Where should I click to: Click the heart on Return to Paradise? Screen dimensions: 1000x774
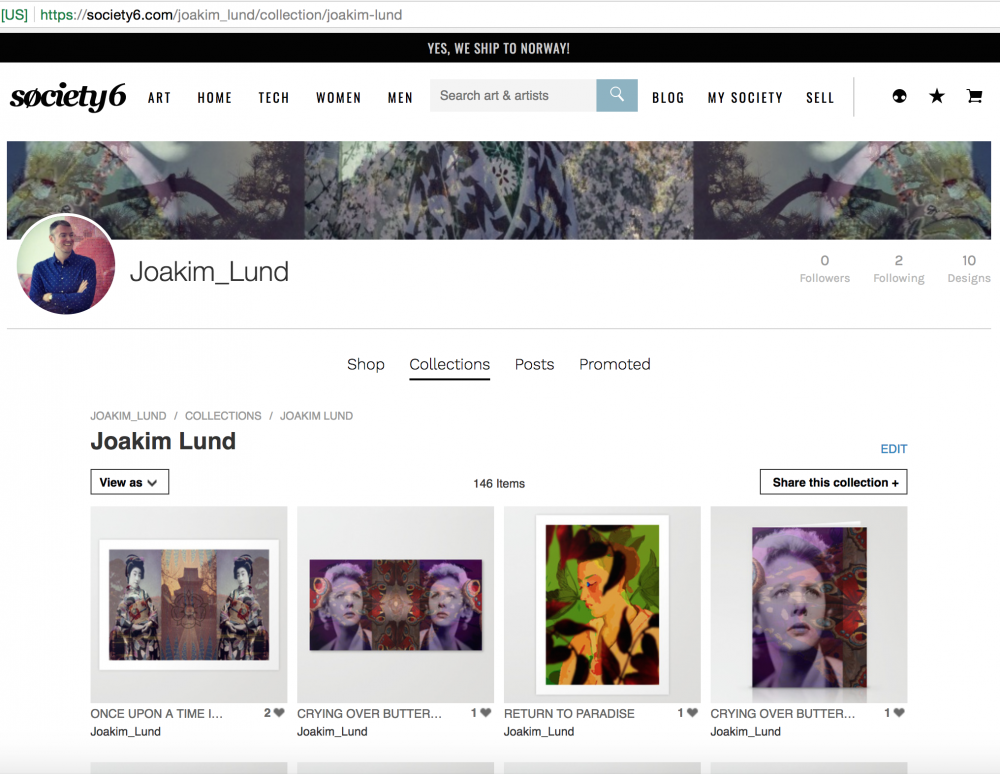click(x=692, y=713)
